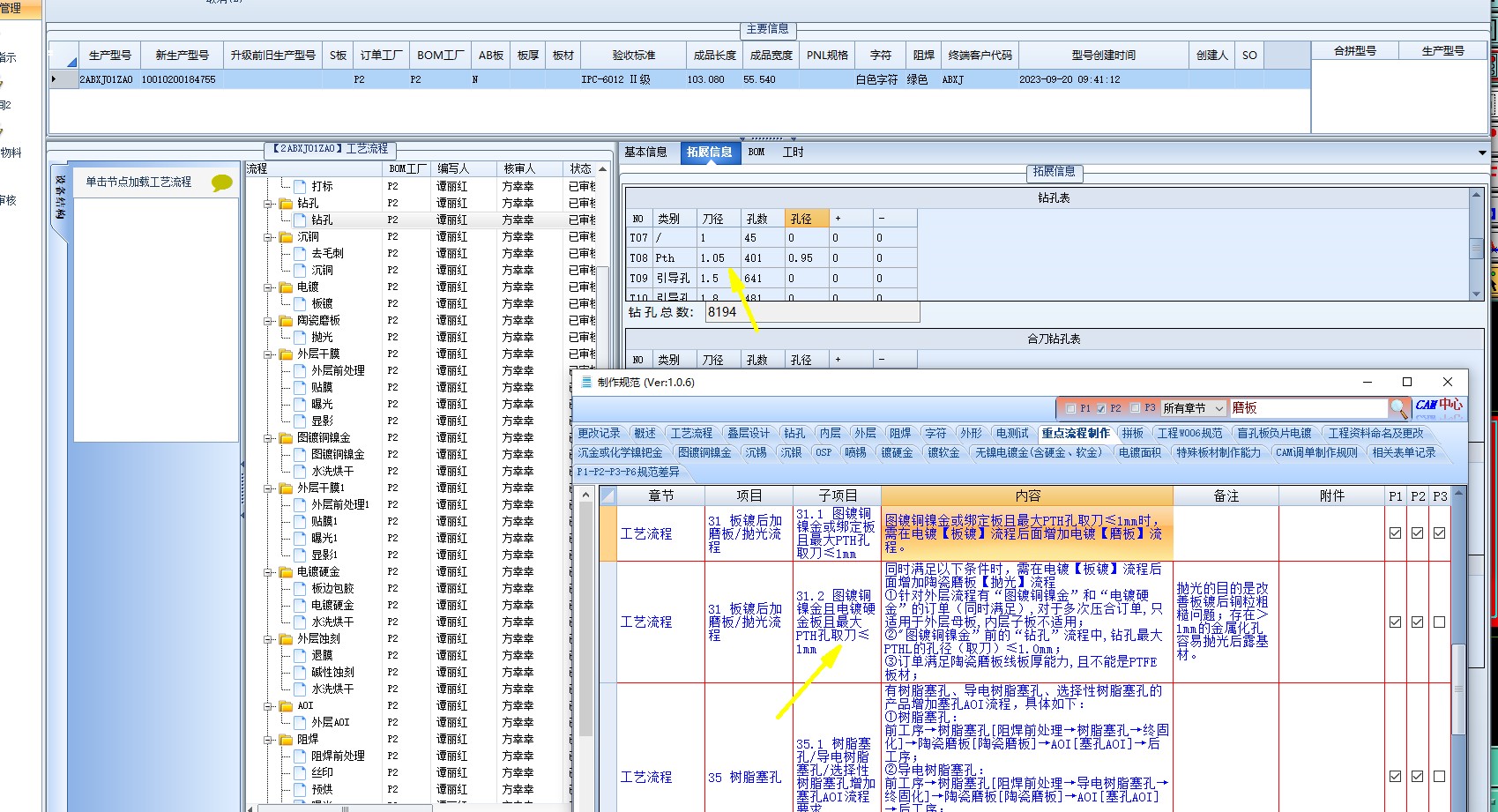Select the 电镀硬金 folder icon
The width and height of the screenshot is (1498, 812).
pos(286,572)
